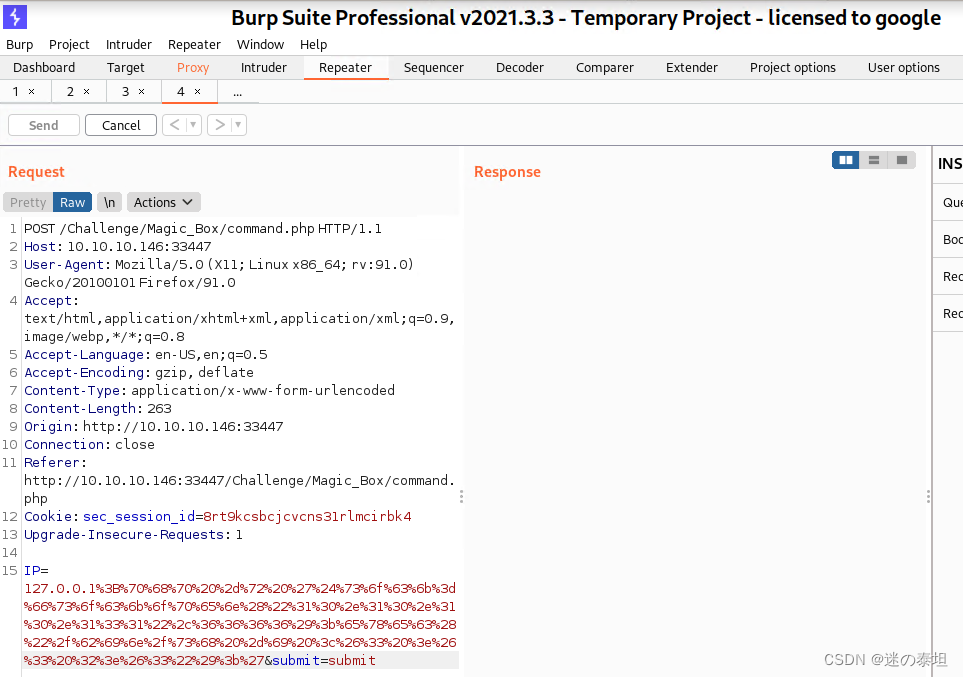Open the Project menu
963x677 pixels.
[x=69, y=45]
